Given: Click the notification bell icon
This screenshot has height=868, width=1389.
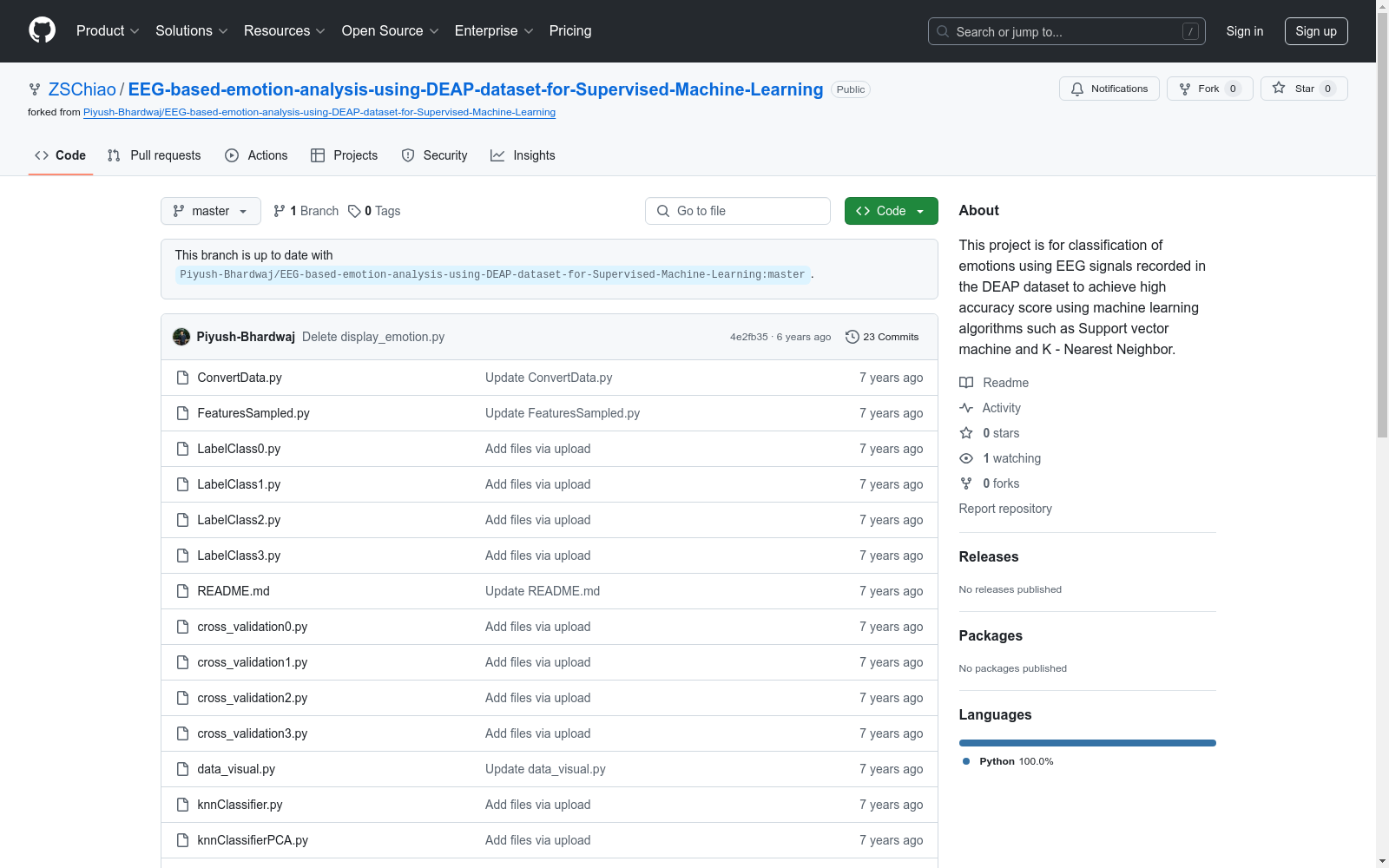Looking at the screenshot, I should [x=1077, y=89].
